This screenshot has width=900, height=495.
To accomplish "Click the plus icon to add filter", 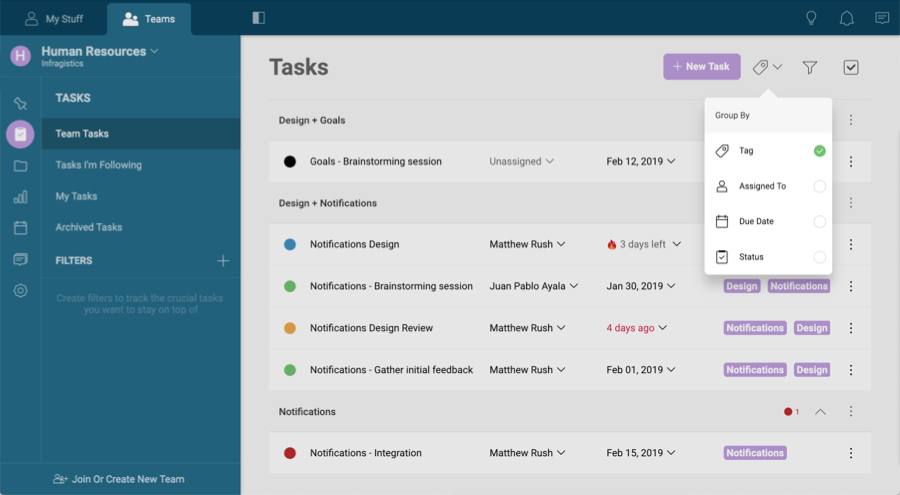I will click(223, 261).
